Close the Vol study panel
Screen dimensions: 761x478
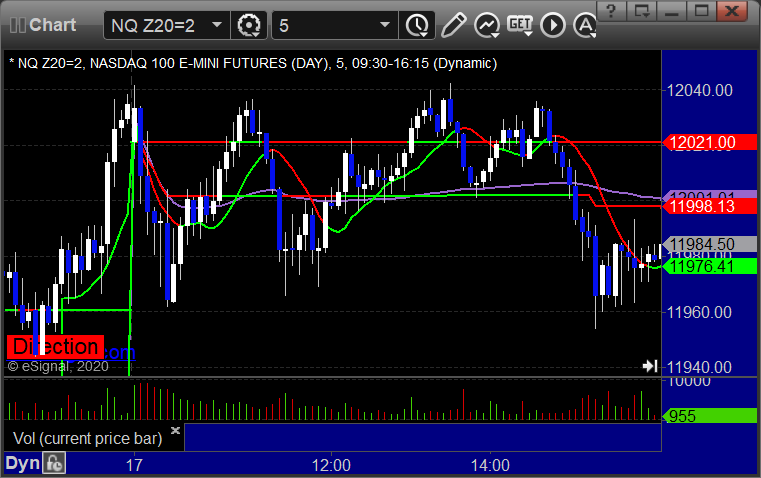176,430
